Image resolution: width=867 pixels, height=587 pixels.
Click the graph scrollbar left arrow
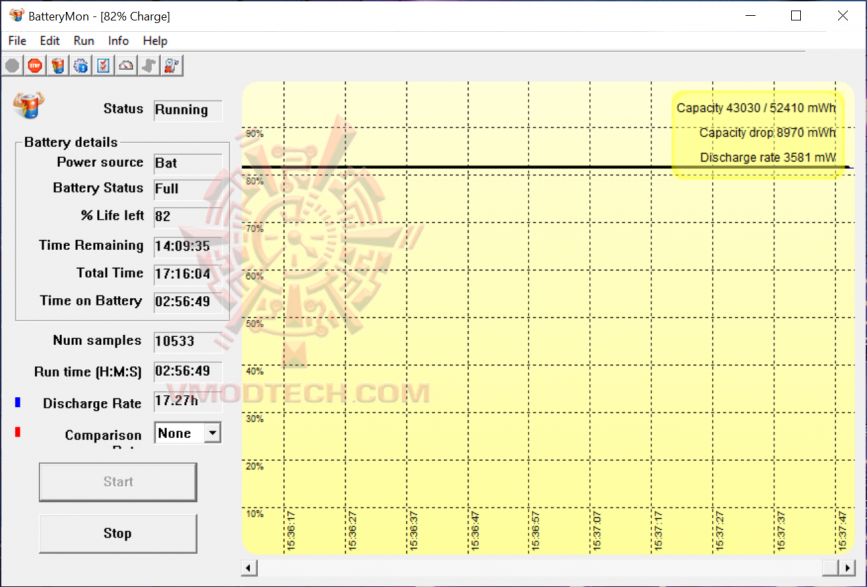(x=249, y=568)
